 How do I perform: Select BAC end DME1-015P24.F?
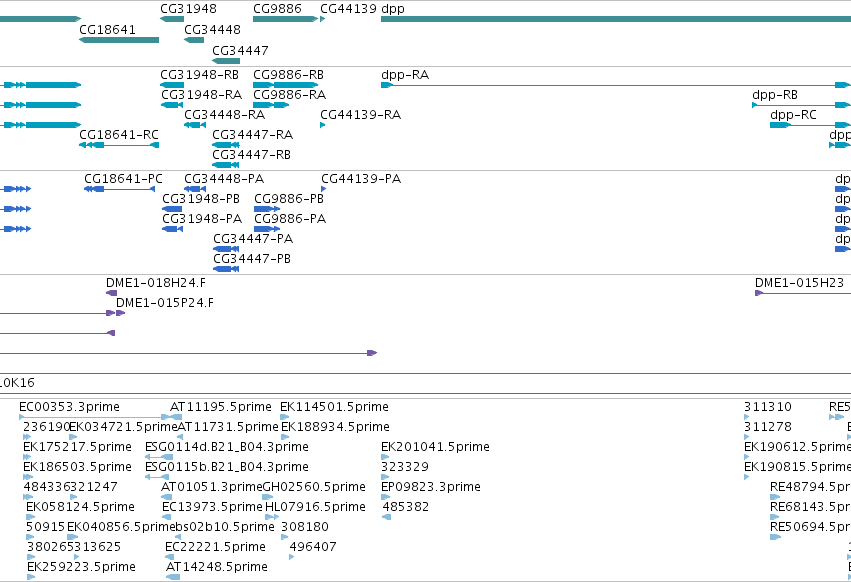tap(165, 303)
